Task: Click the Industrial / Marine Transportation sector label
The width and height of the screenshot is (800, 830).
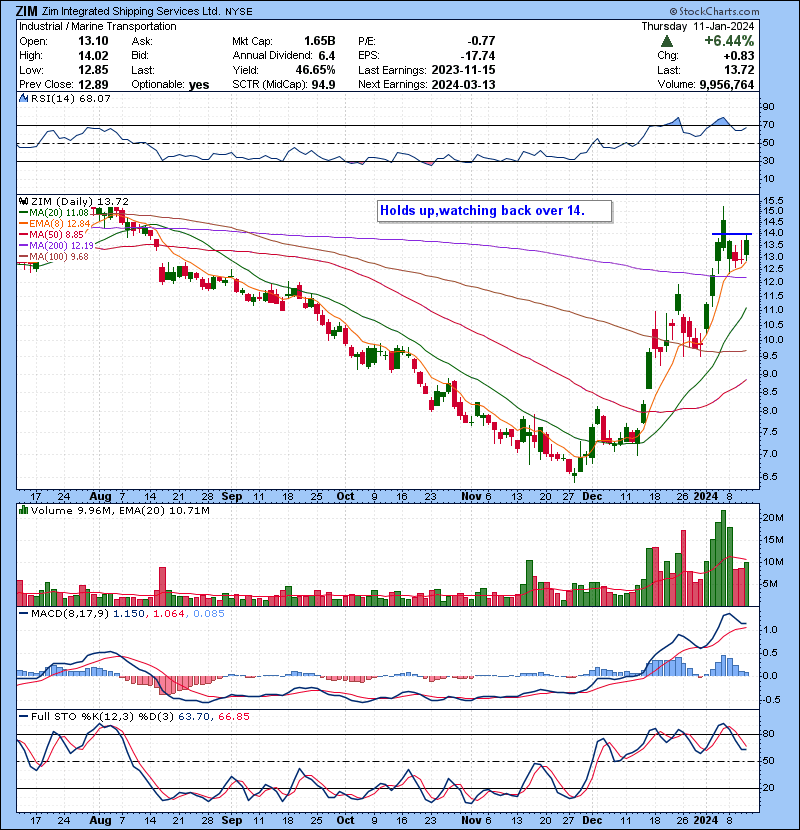Action: 98,26
